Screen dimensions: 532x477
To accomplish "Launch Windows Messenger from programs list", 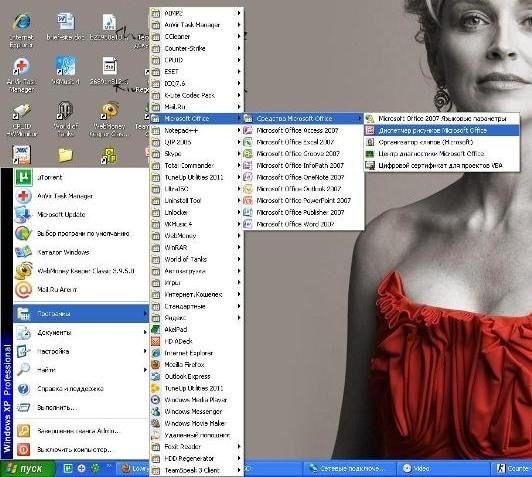I will click(x=196, y=412).
